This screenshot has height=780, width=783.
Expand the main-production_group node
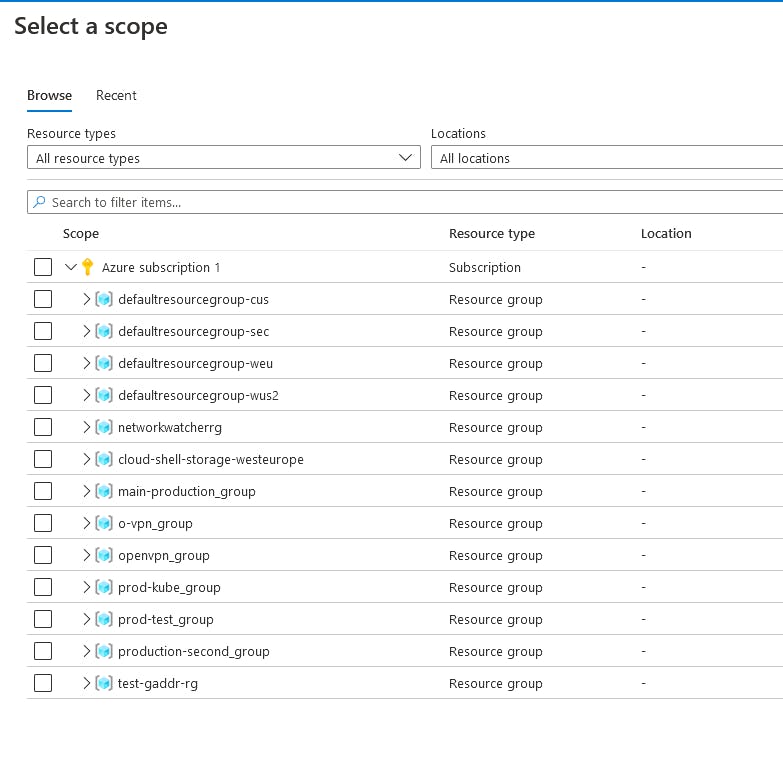86,491
